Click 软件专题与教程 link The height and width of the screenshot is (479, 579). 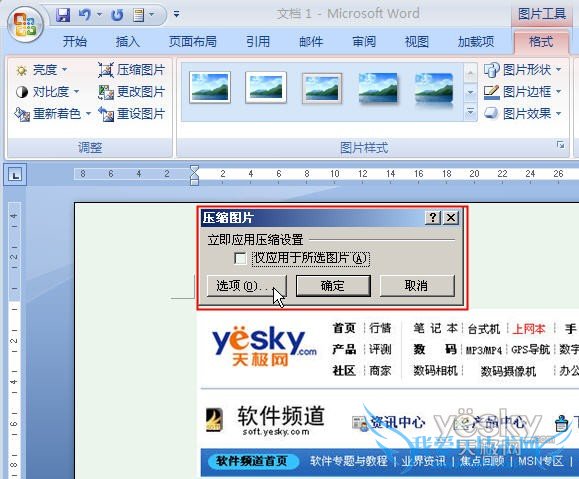(x=349, y=461)
